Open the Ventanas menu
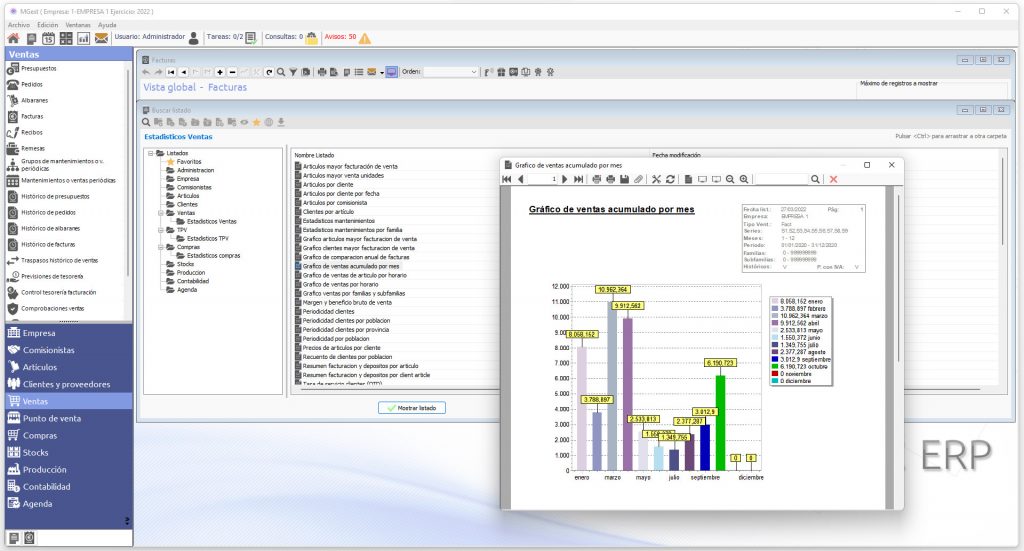Screen dimensions: 1024x551 [78, 25]
